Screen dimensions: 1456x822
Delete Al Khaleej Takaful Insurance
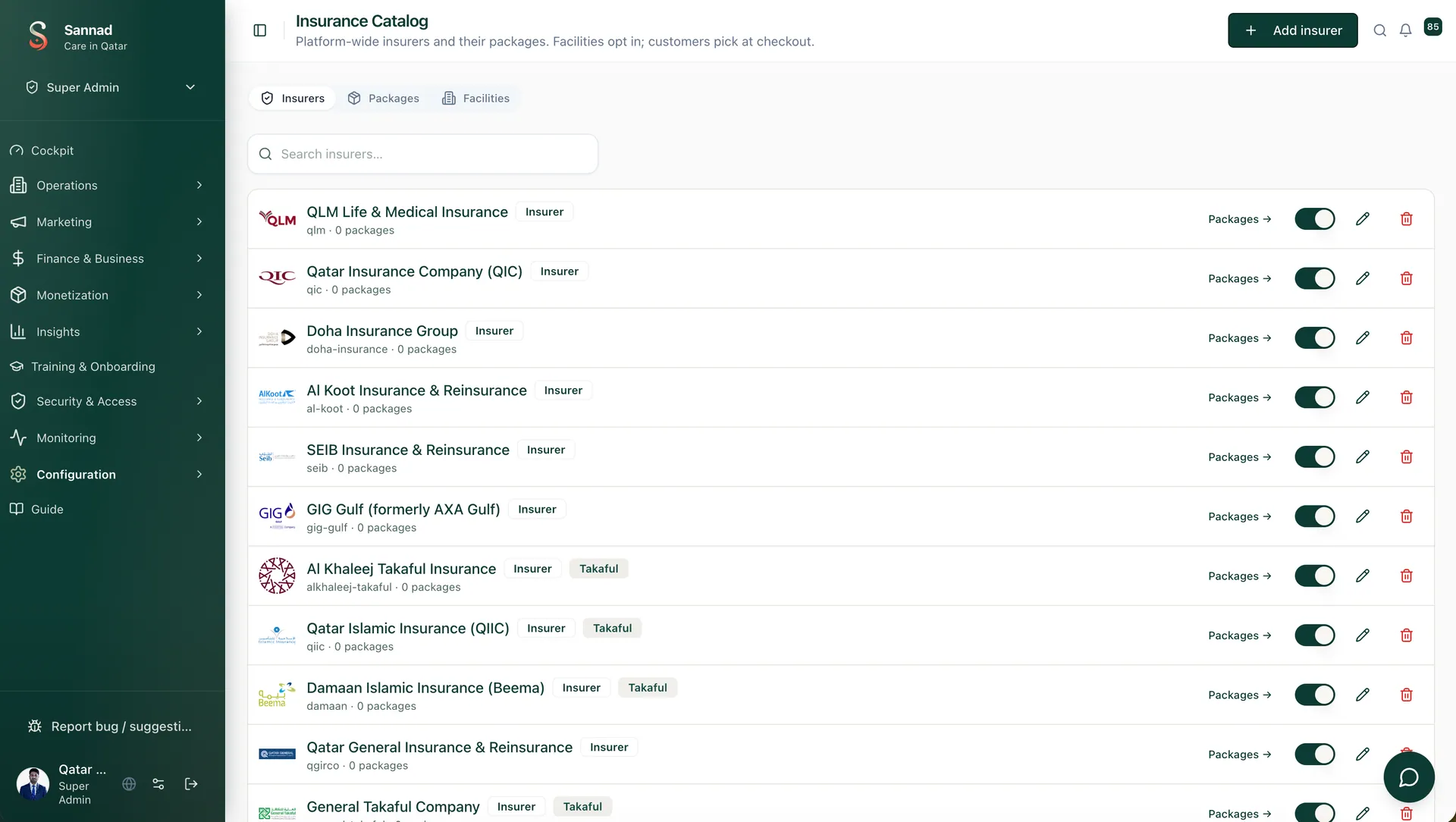(1406, 576)
